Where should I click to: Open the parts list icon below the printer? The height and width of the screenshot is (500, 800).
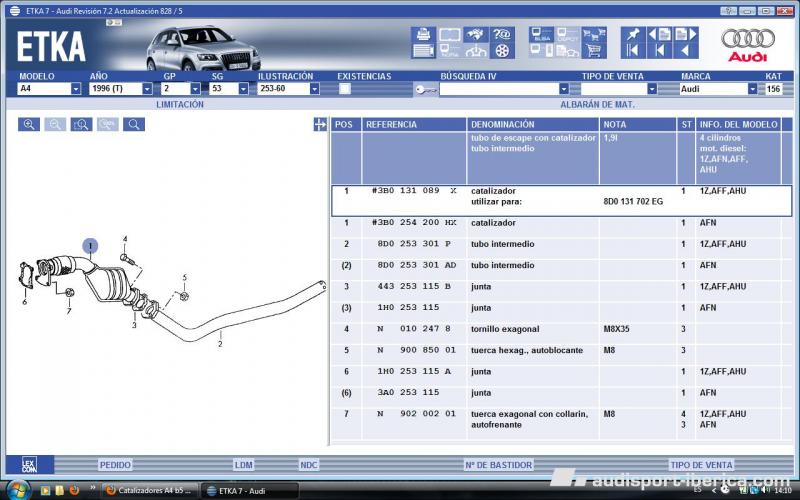(423, 51)
